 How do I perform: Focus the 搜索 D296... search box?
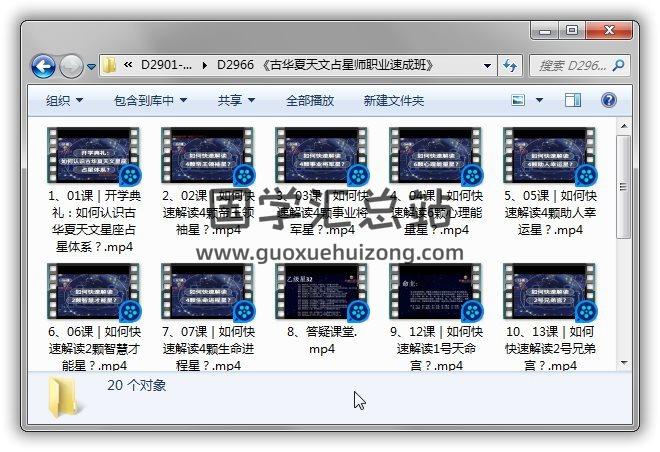(572, 66)
